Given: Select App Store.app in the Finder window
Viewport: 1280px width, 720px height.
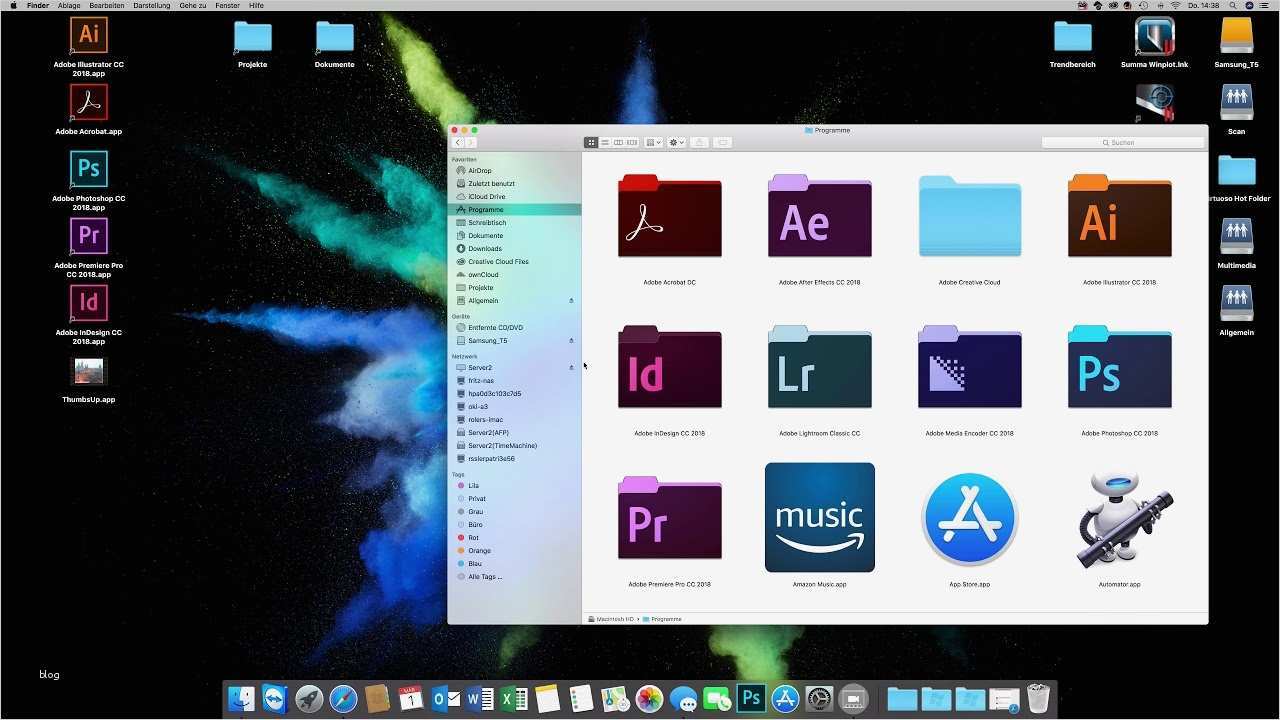Looking at the screenshot, I should tap(970, 518).
